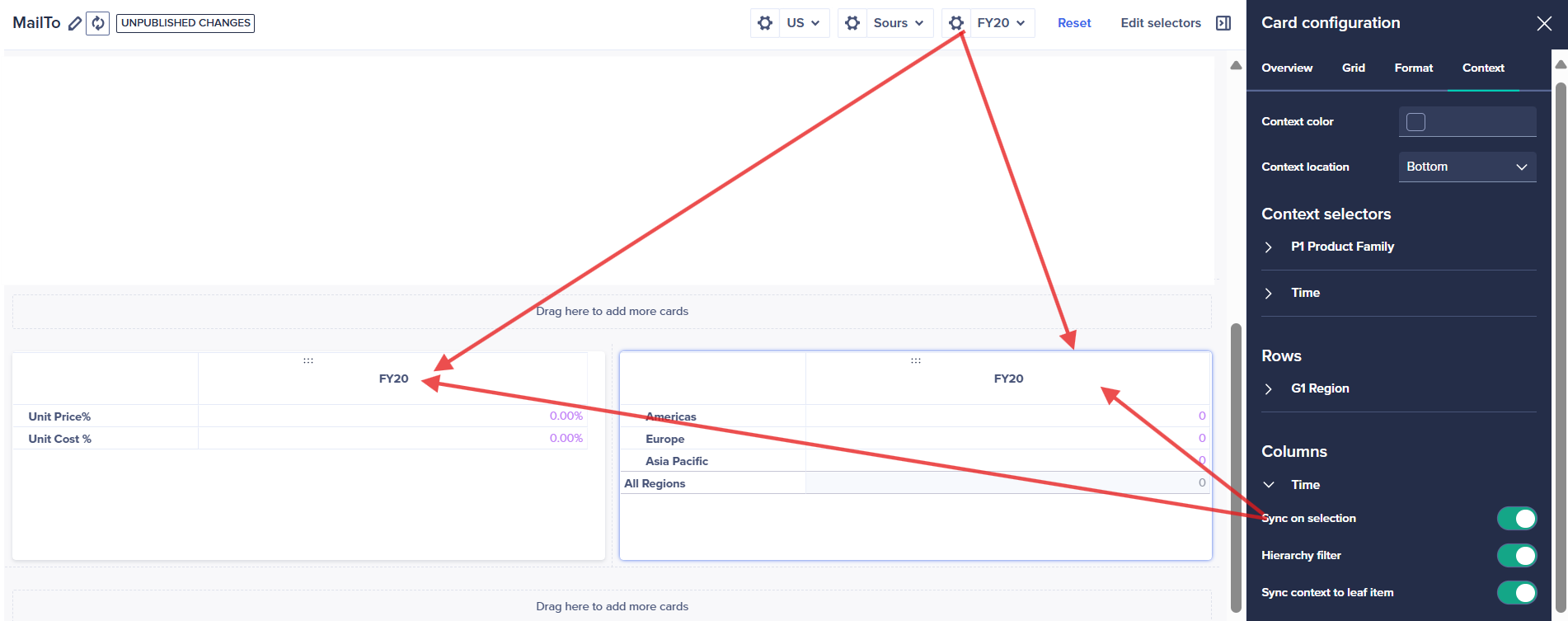Click the Reset link
This screenshot has width=1568, height=621.
coord(1074,23)
